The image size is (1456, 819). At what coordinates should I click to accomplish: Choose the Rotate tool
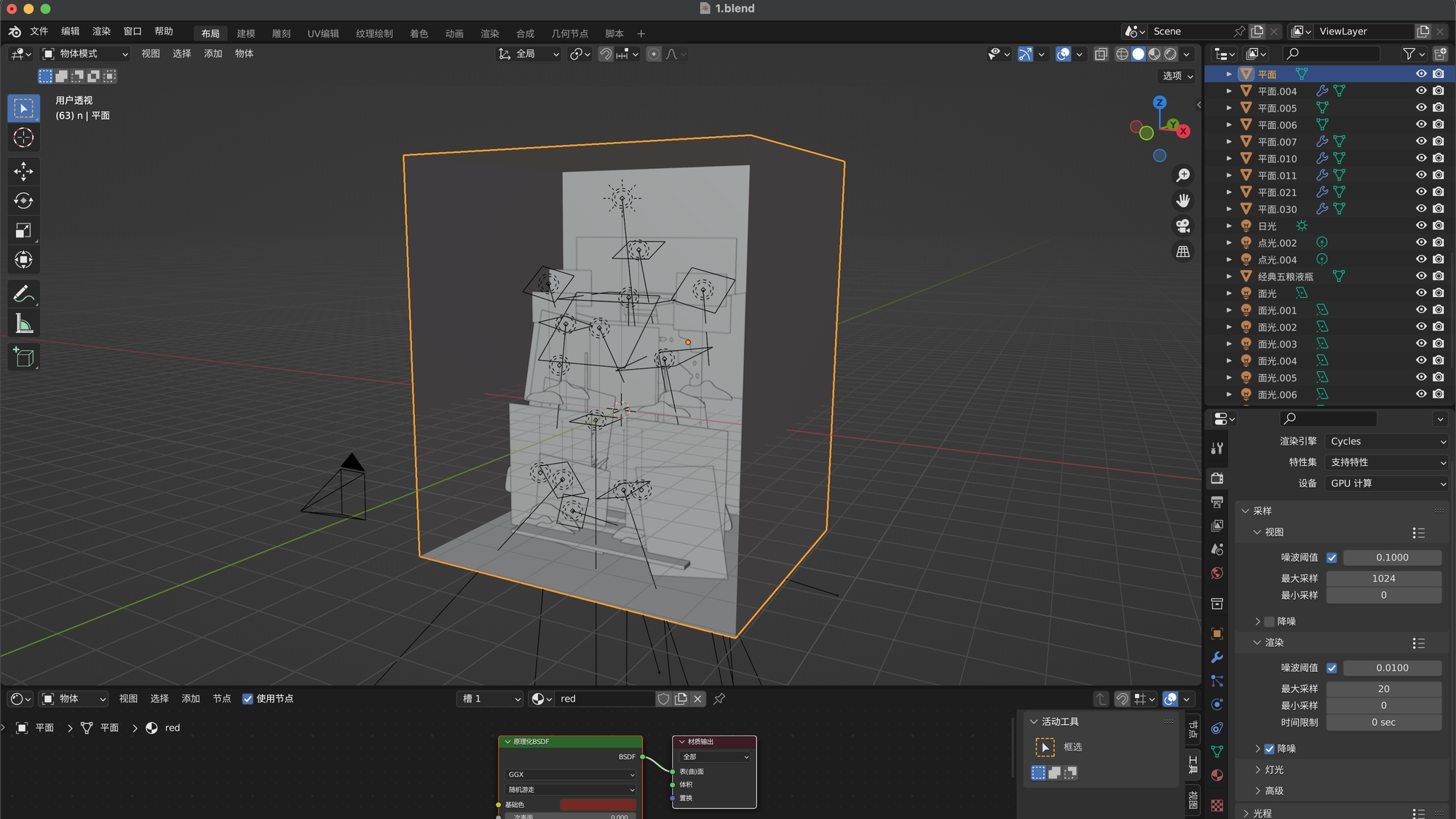click(x=23, y=201)
